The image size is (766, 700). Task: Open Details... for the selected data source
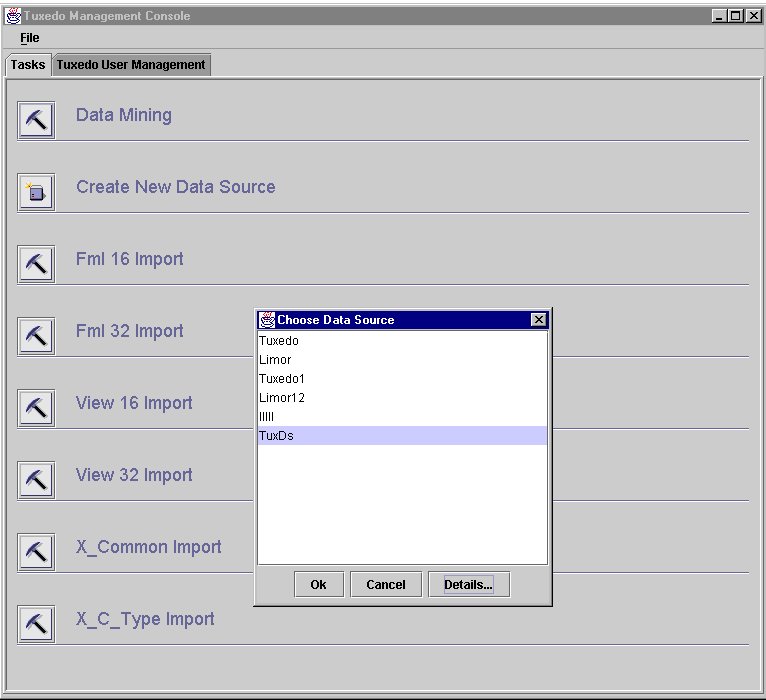pyautogui.click(x=468, y=584)
